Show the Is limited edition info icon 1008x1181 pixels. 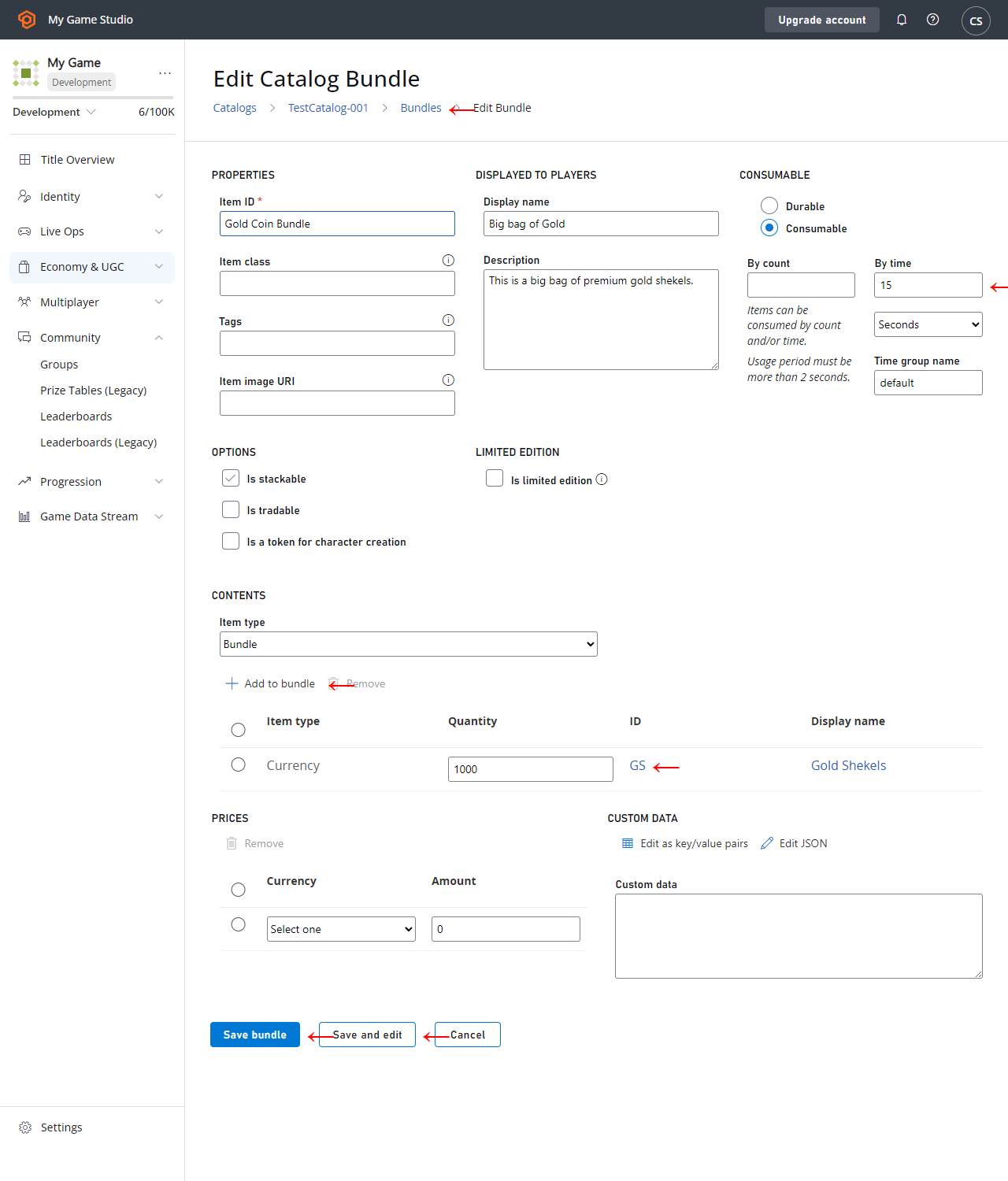click(x=602, y=479)
